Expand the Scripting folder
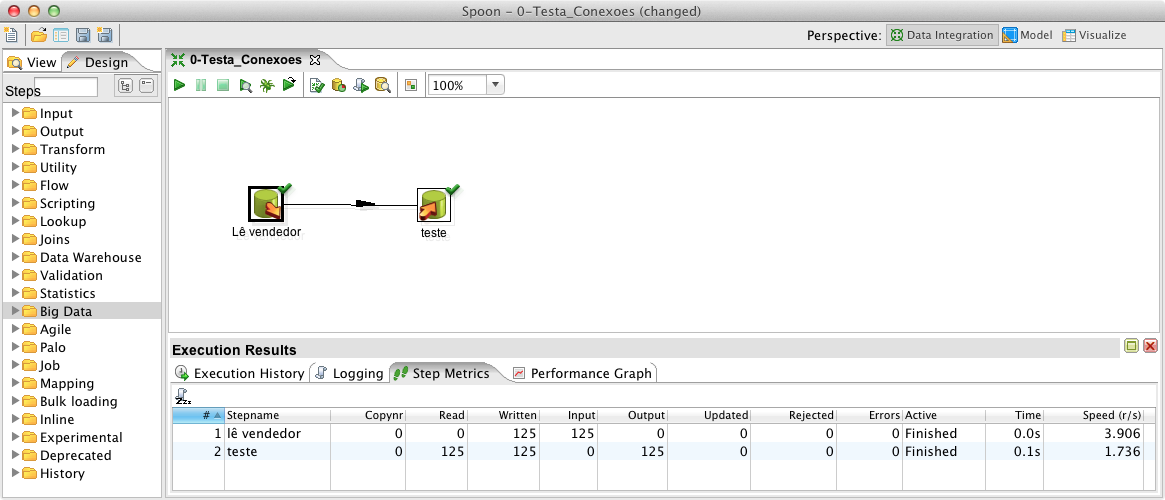 pos(16,203)
